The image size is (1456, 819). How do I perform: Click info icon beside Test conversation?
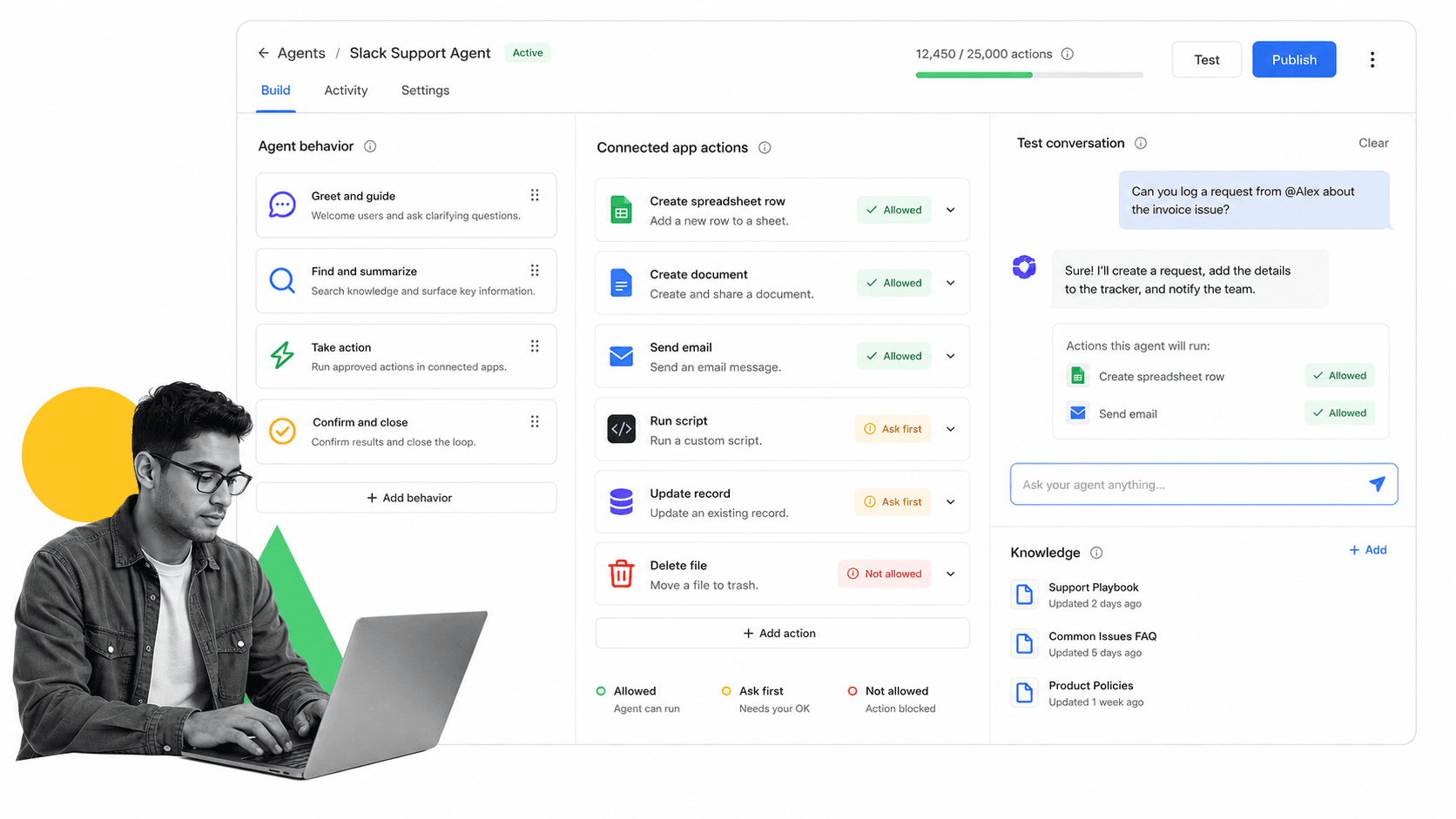(x=1141, y=143)
